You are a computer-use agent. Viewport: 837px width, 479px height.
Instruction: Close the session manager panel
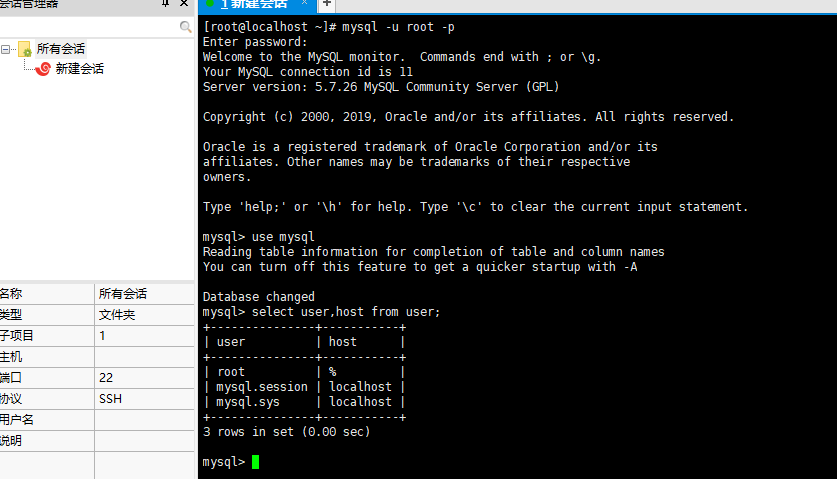(184, 3)
